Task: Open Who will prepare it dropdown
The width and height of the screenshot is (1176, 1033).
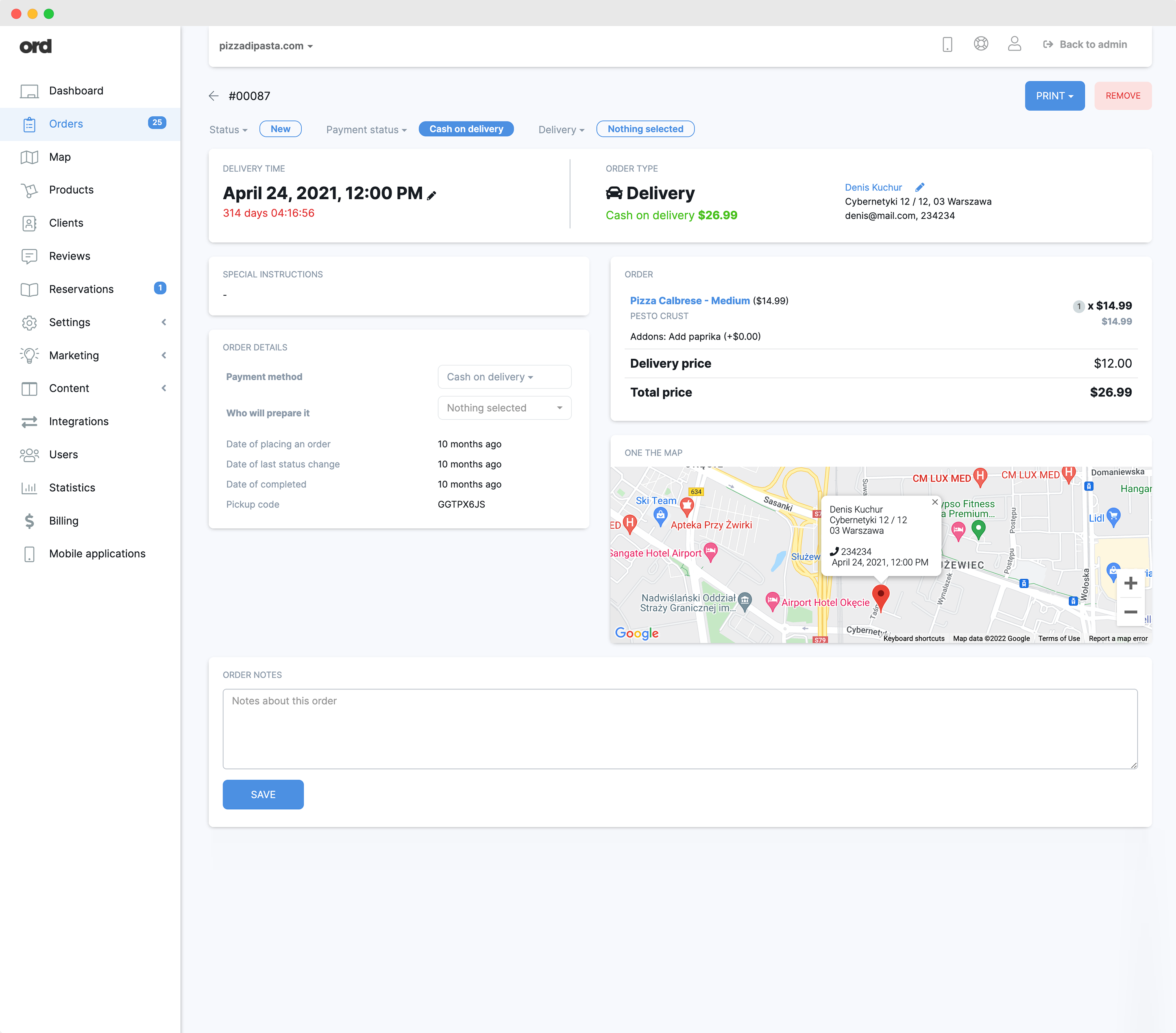Action: click(x=504, y=408)
